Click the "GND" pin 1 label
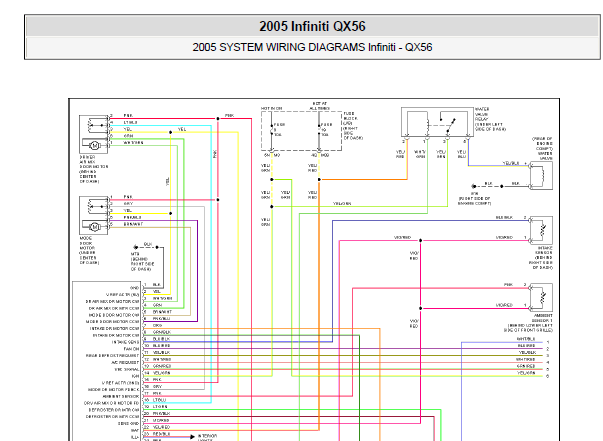Image resolution: width=603 pixels, height=441 pixels. tap(134, 288)
